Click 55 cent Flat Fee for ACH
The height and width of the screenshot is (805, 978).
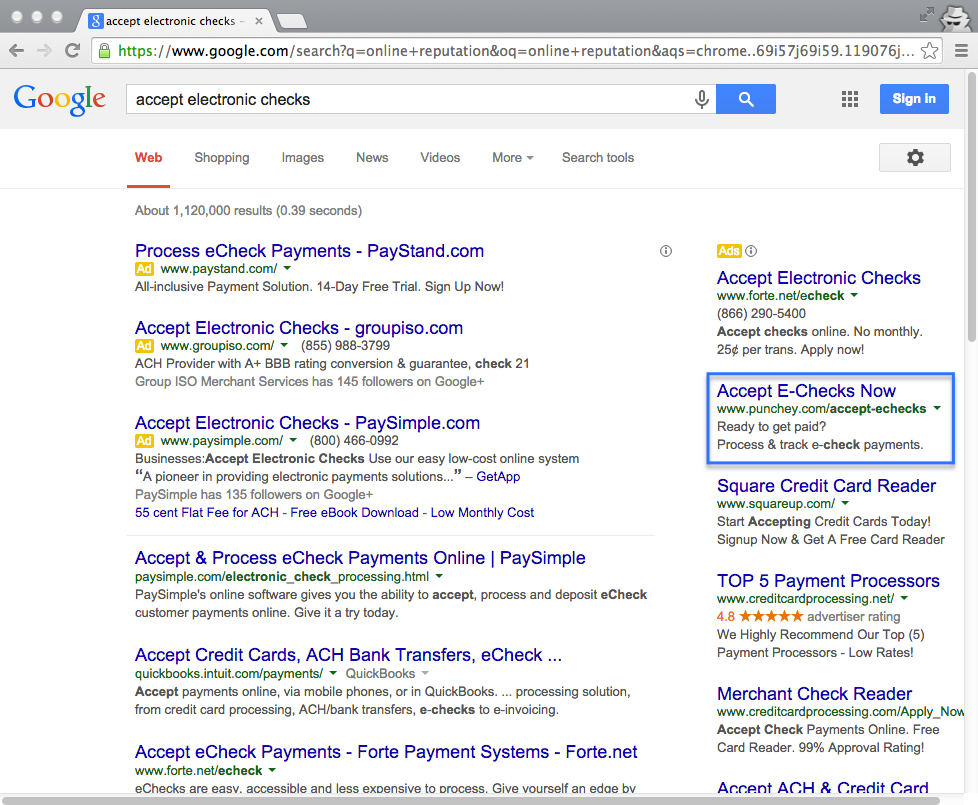206,513
